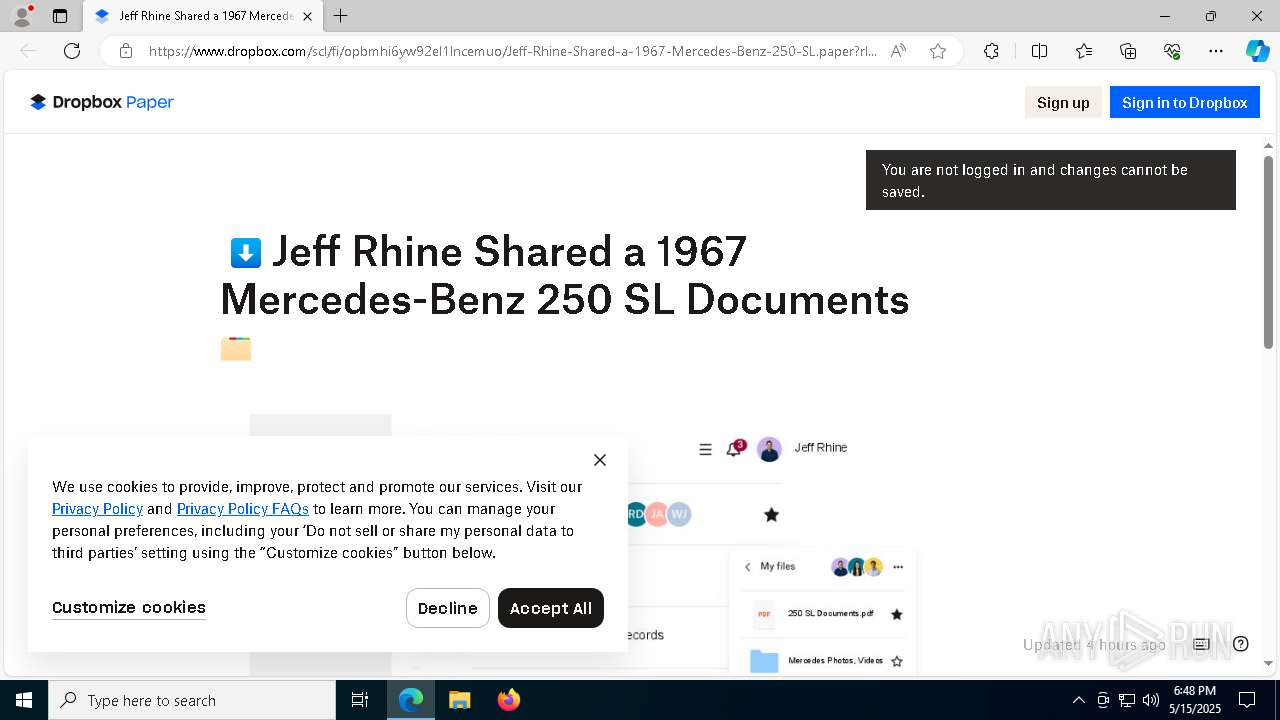Screen dimensions: 1280x720
Task: Dismiss the cookie banner with X
Action: [x=600, y=460]
